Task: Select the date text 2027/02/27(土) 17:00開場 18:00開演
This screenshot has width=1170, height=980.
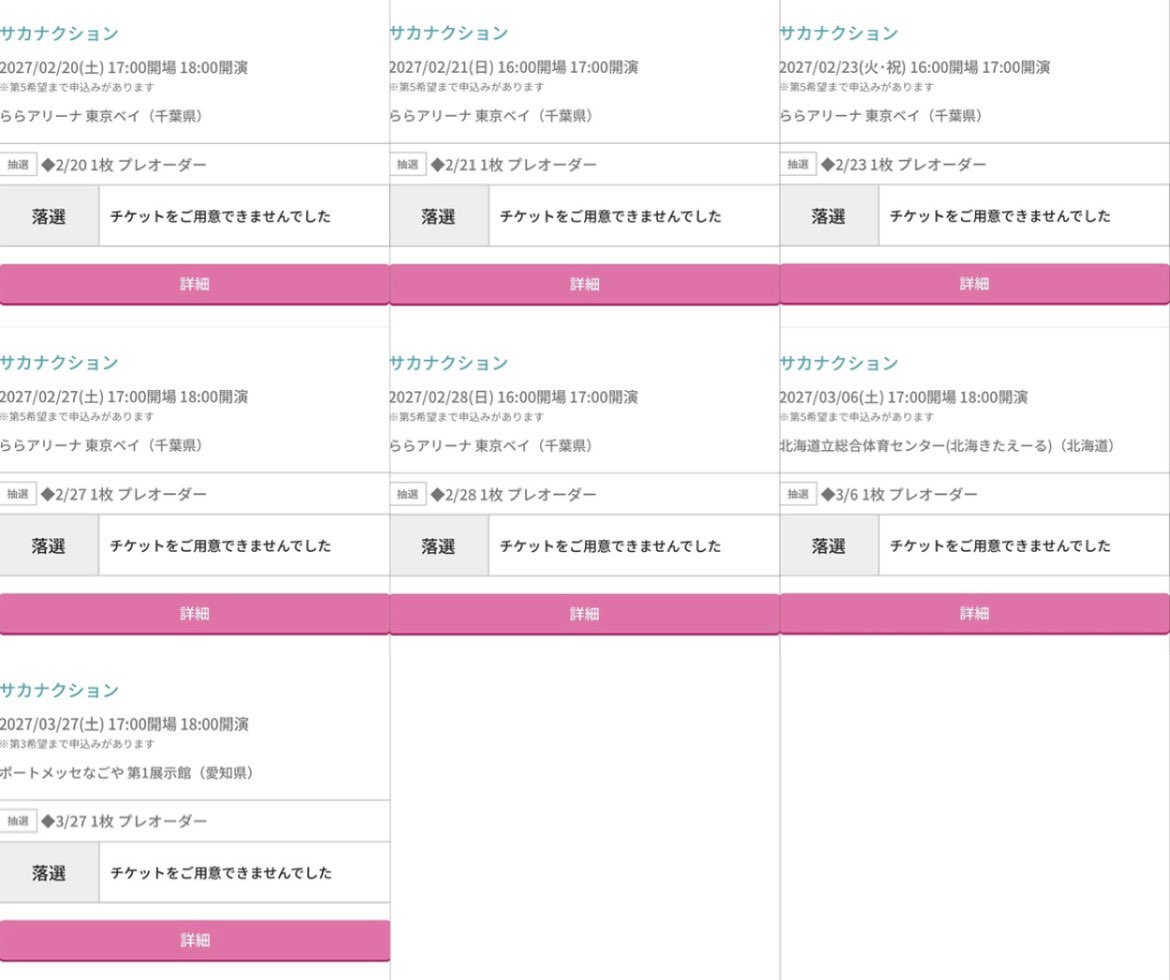Action: pos(124,397)
